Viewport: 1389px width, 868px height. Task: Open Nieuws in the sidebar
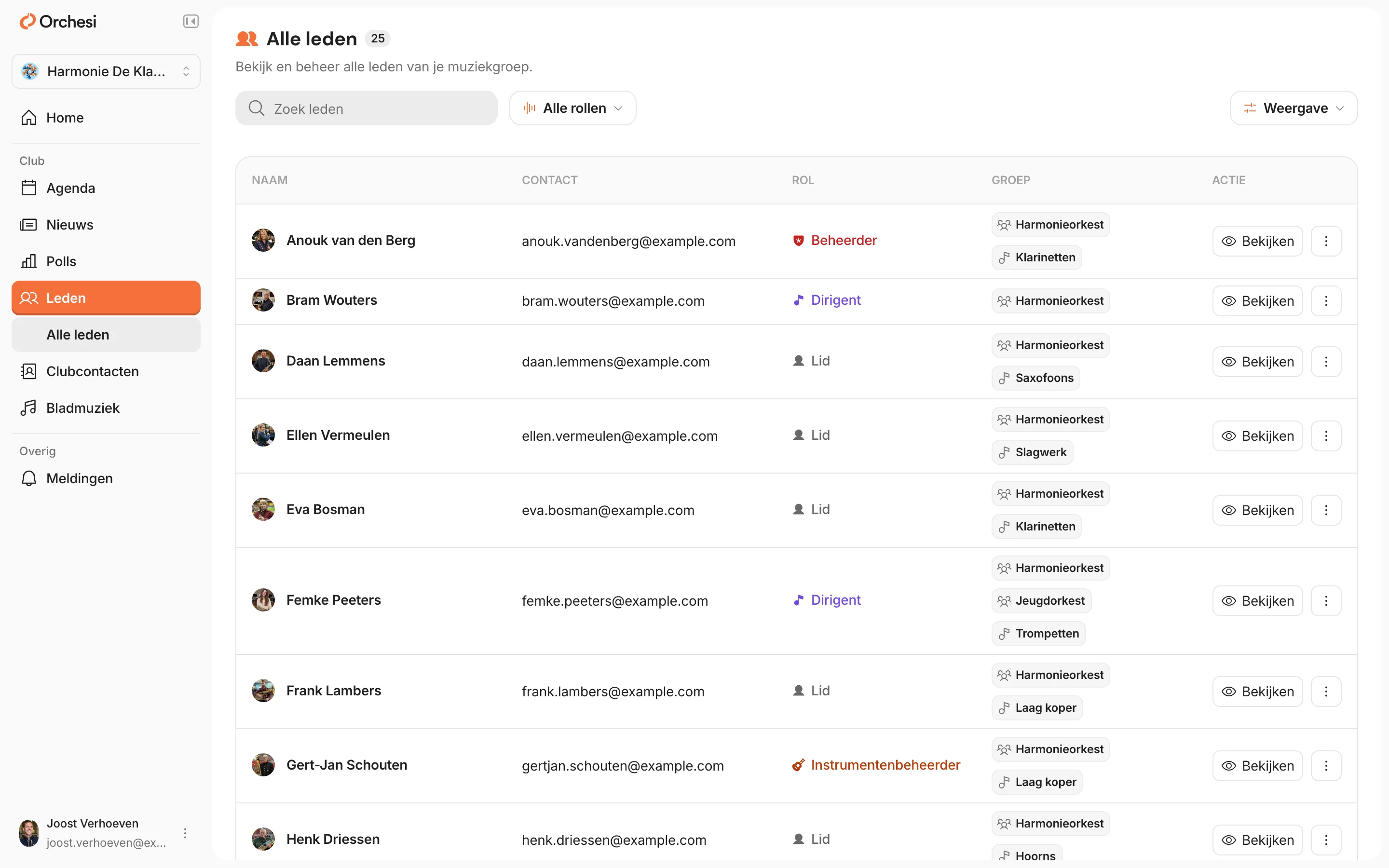point(106,224)
